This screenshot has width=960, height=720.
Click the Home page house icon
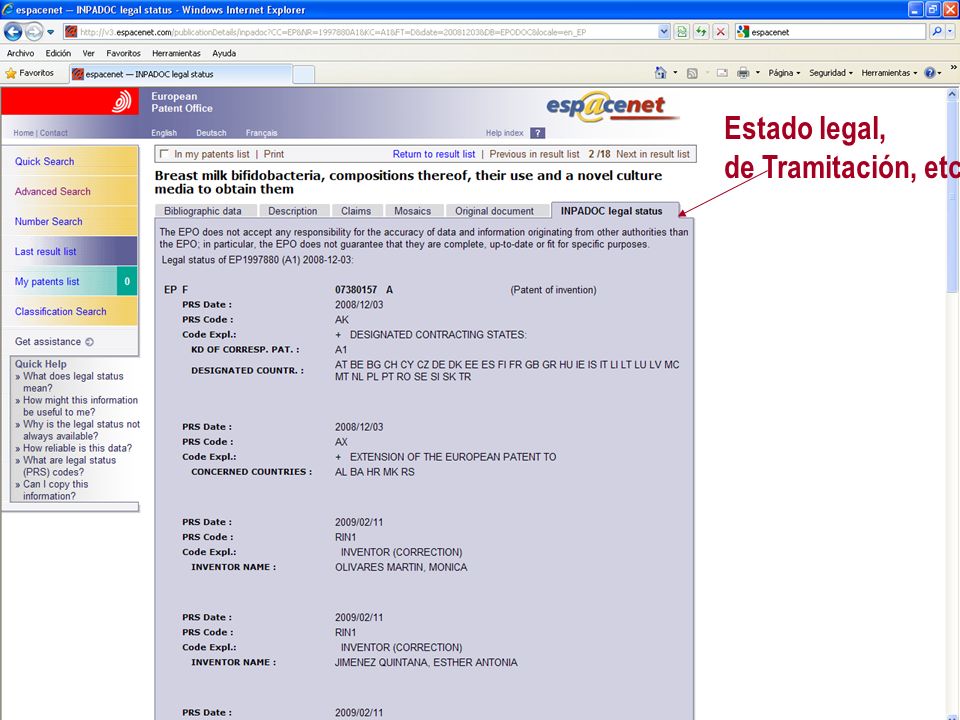point(660,73)
